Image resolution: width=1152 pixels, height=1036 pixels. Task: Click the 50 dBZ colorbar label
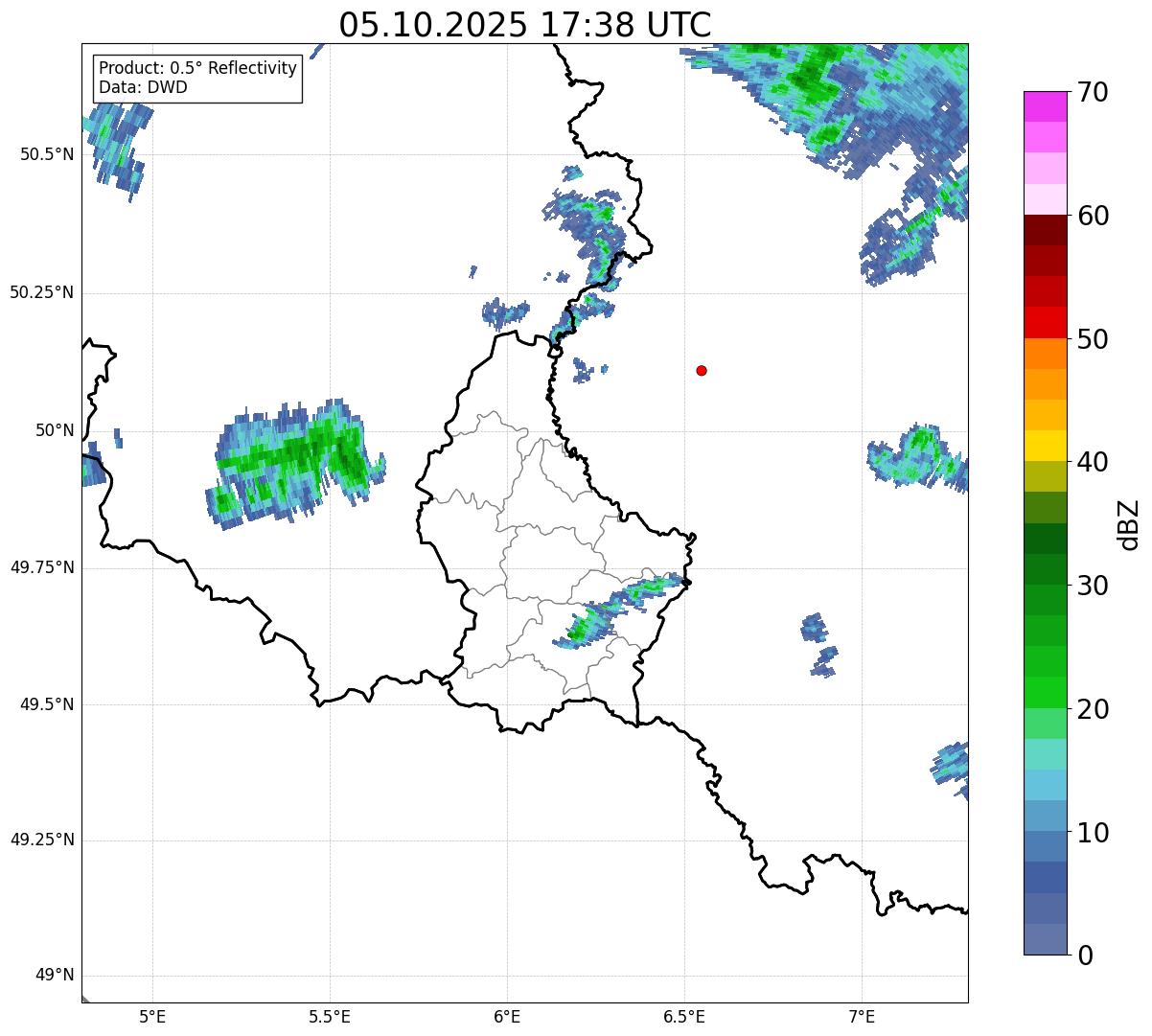pos(1093,339)
